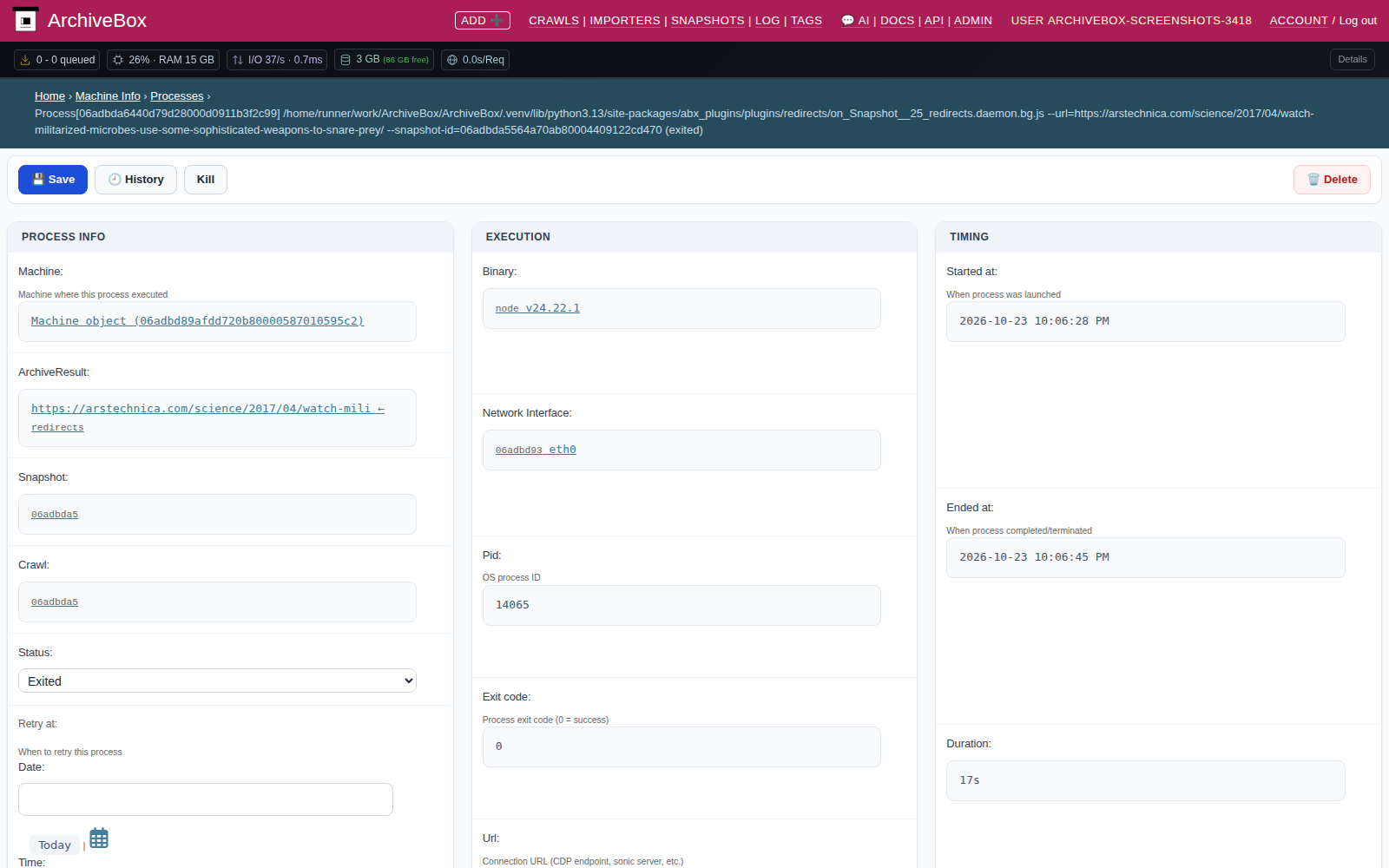Viewport: 1389px width, 868px height.
Task: Open the calendar date picker icon
Action: [x=99, y=838]
